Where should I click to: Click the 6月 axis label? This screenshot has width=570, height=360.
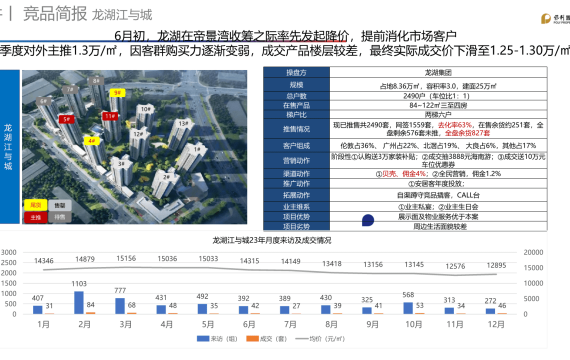pos(249,324)
